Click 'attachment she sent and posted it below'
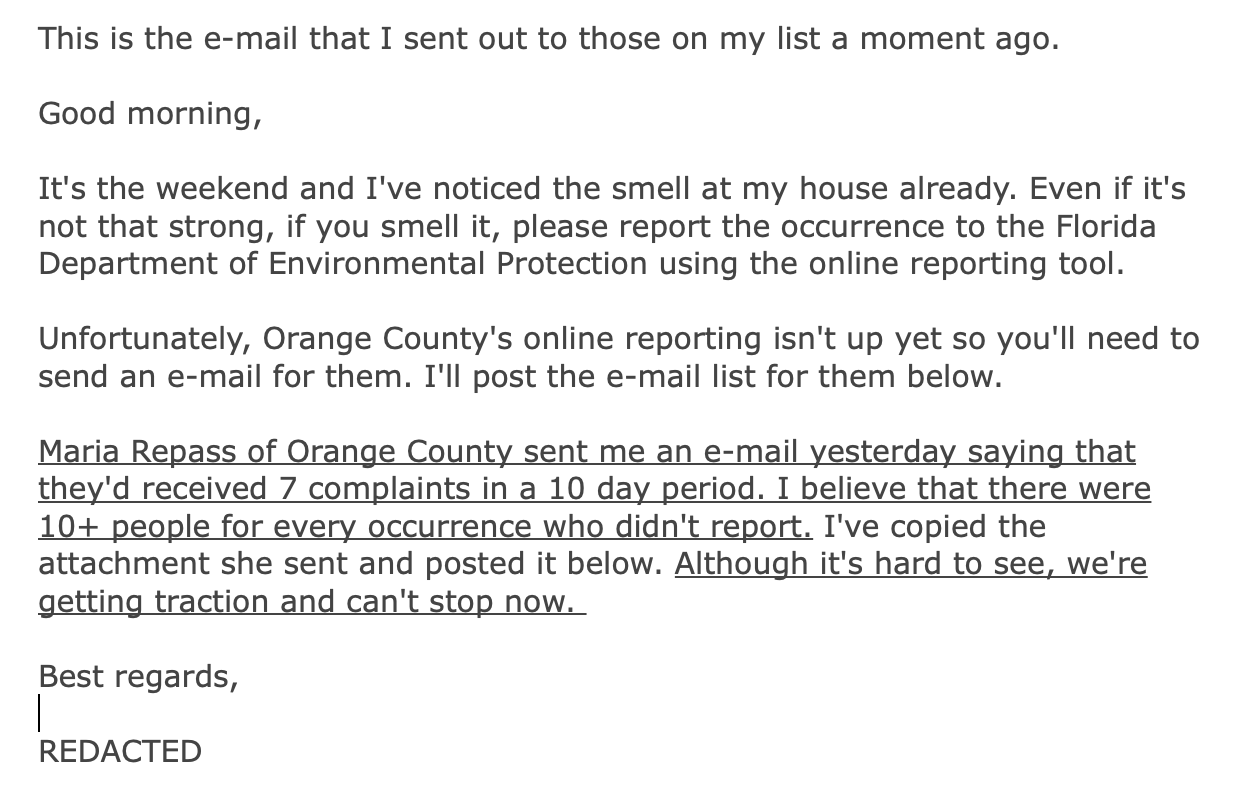Viewport: 1252px width, 806px height. coord(351,564)
